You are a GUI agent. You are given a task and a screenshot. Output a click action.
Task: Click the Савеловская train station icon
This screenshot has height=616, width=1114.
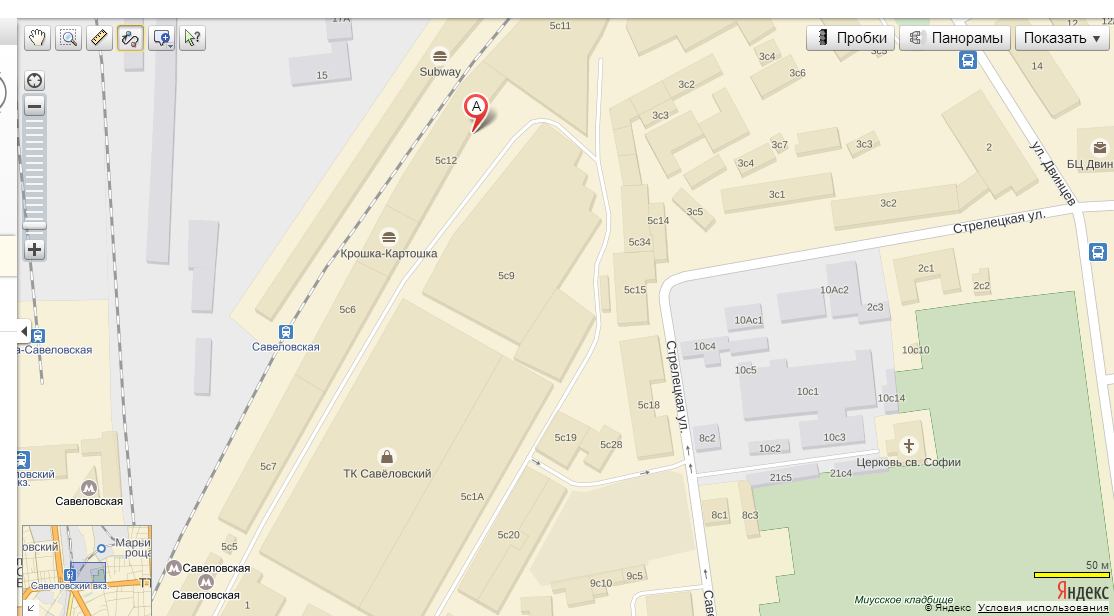point(286,332)
